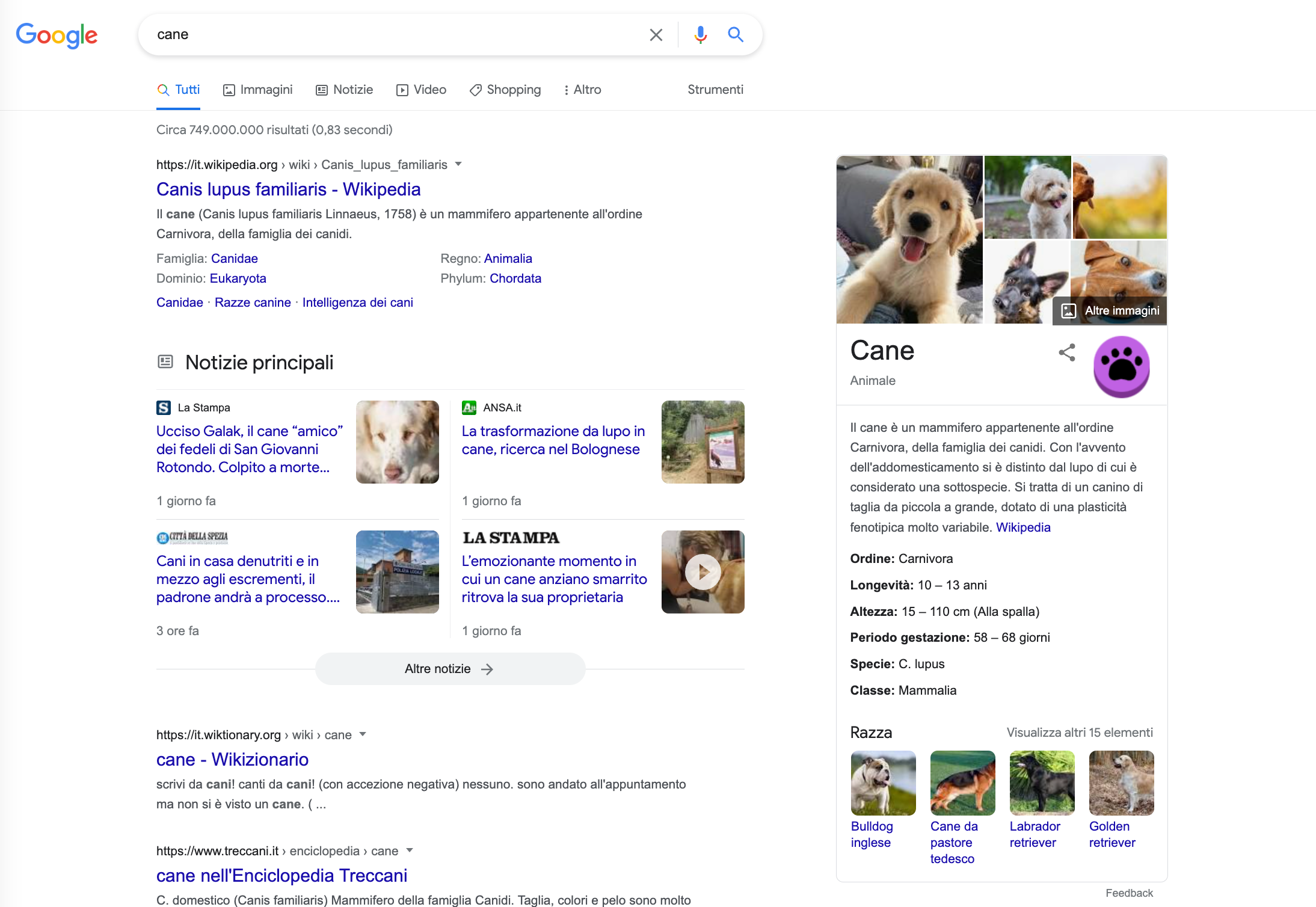
Task: Open article L'emozionante momento cane anziano
Action: [555, 579]
